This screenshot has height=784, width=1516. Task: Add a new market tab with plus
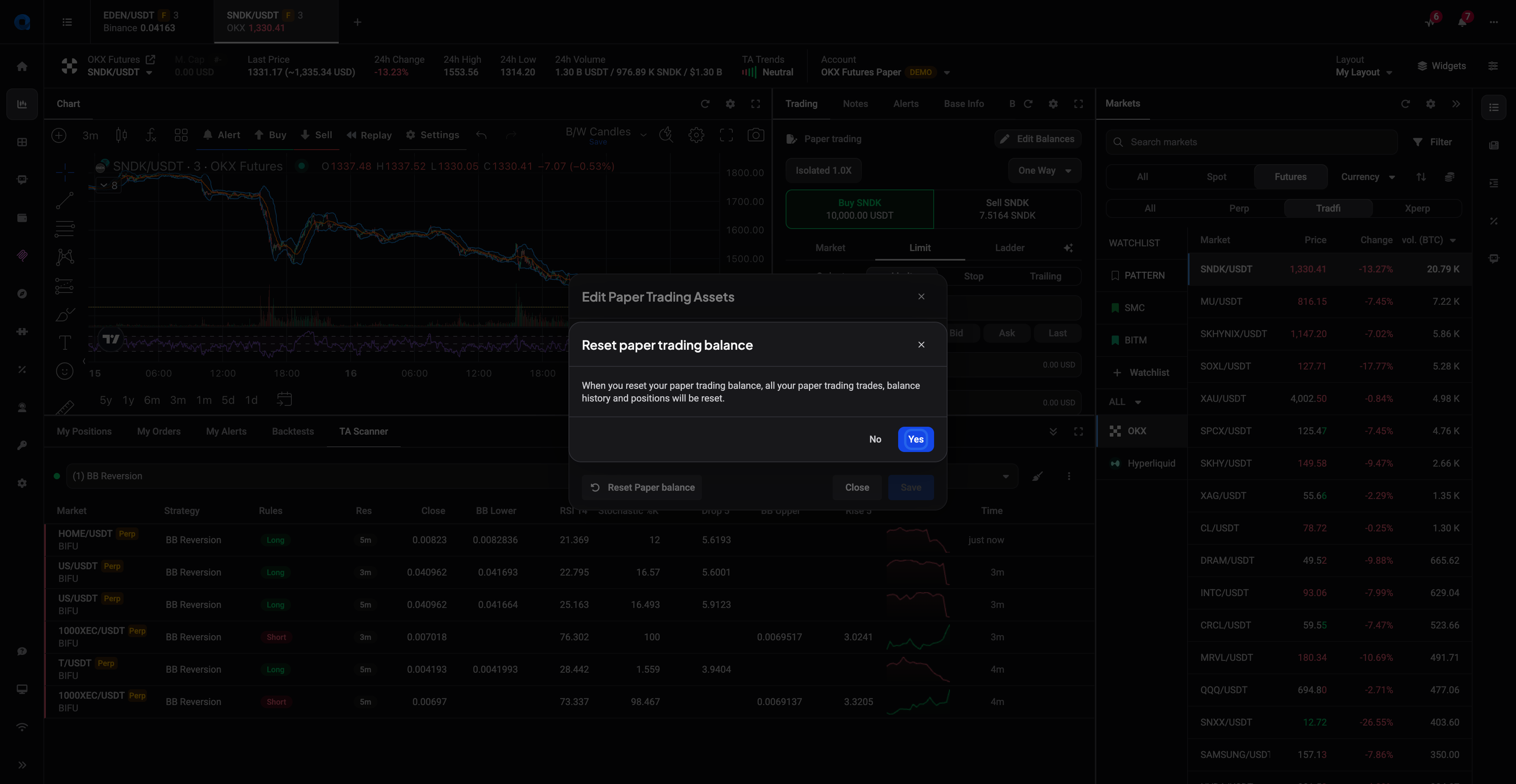357,22
